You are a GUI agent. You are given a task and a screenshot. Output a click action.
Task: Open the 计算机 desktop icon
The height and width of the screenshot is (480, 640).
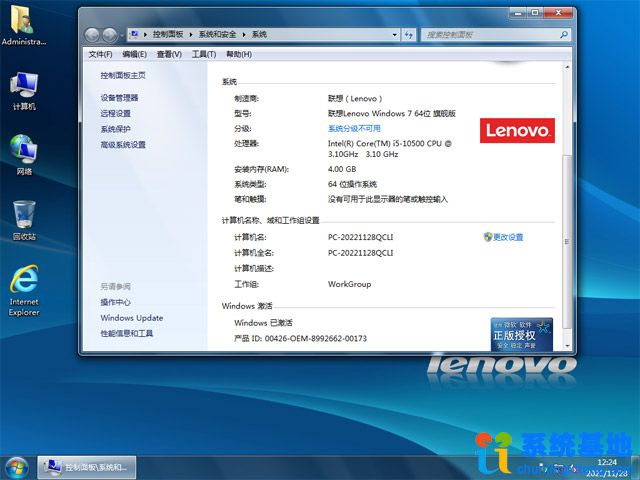click(24, 91)
